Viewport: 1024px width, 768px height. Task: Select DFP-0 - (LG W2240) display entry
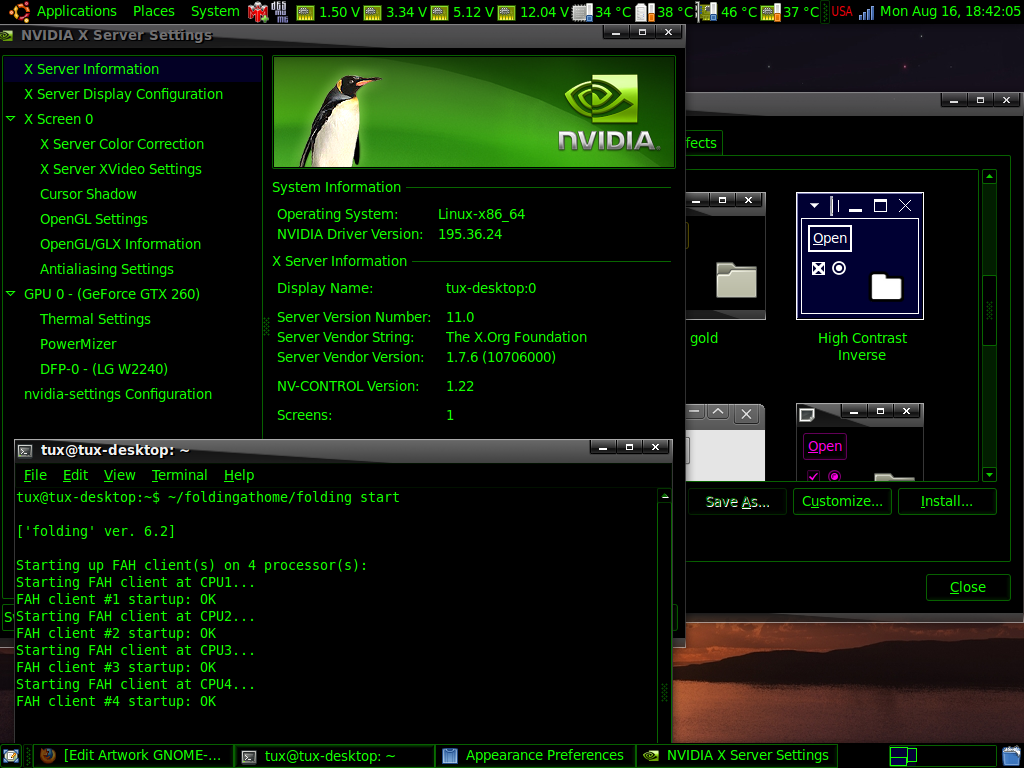click(104, 369)
